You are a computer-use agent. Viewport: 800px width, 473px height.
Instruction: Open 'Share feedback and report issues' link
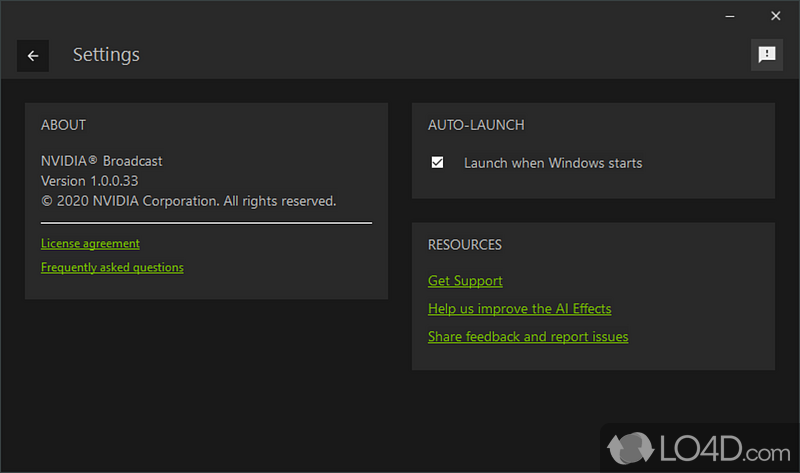[x=528, y=337]
